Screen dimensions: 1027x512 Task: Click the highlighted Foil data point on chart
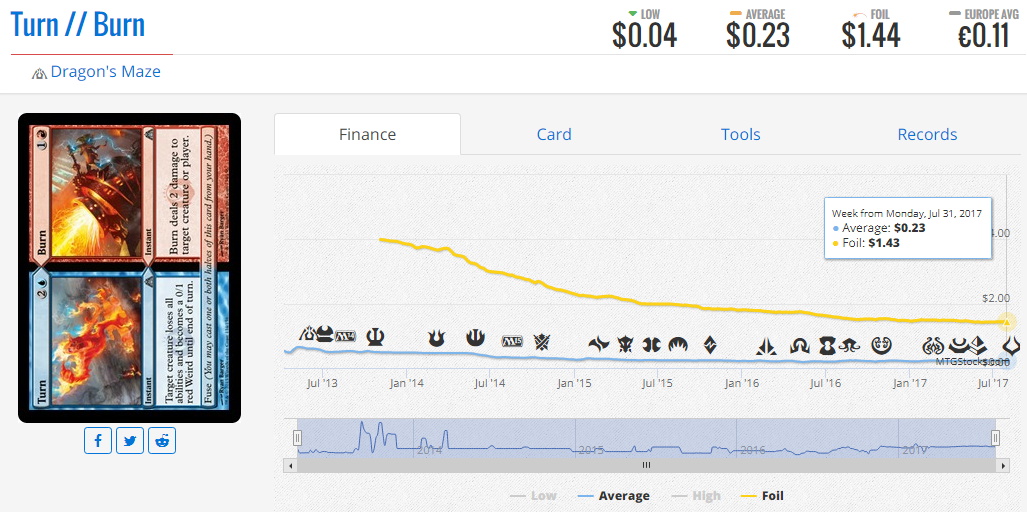pos(1007,321)
